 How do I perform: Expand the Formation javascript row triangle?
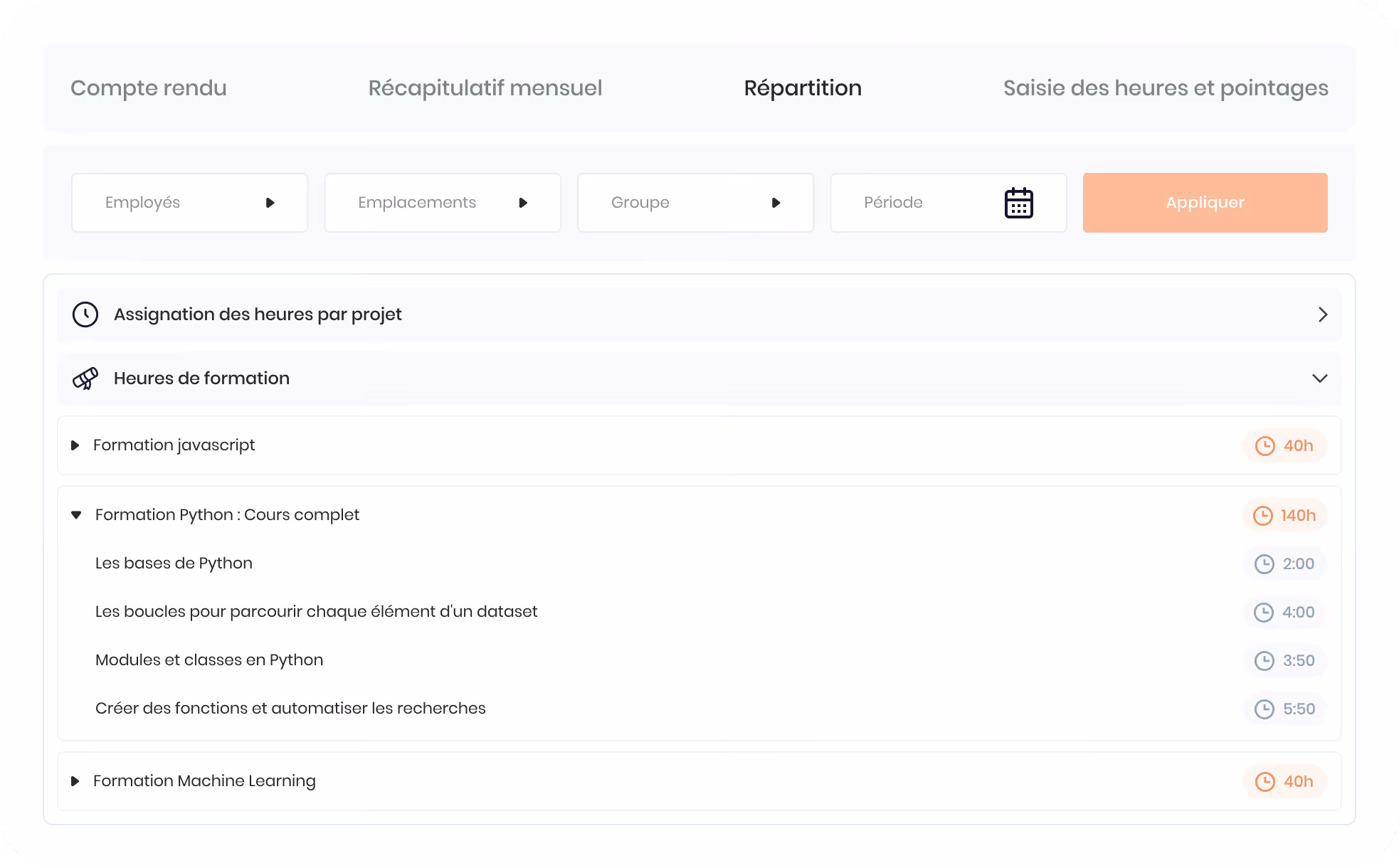tap(75, 445)
